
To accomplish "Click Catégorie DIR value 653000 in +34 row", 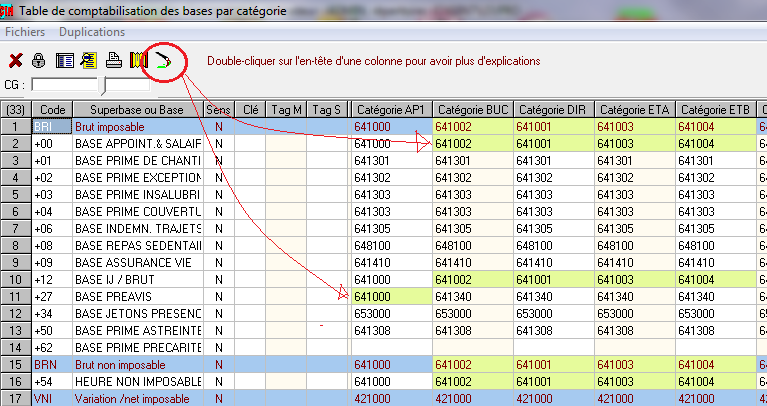I will coord(554,314).
